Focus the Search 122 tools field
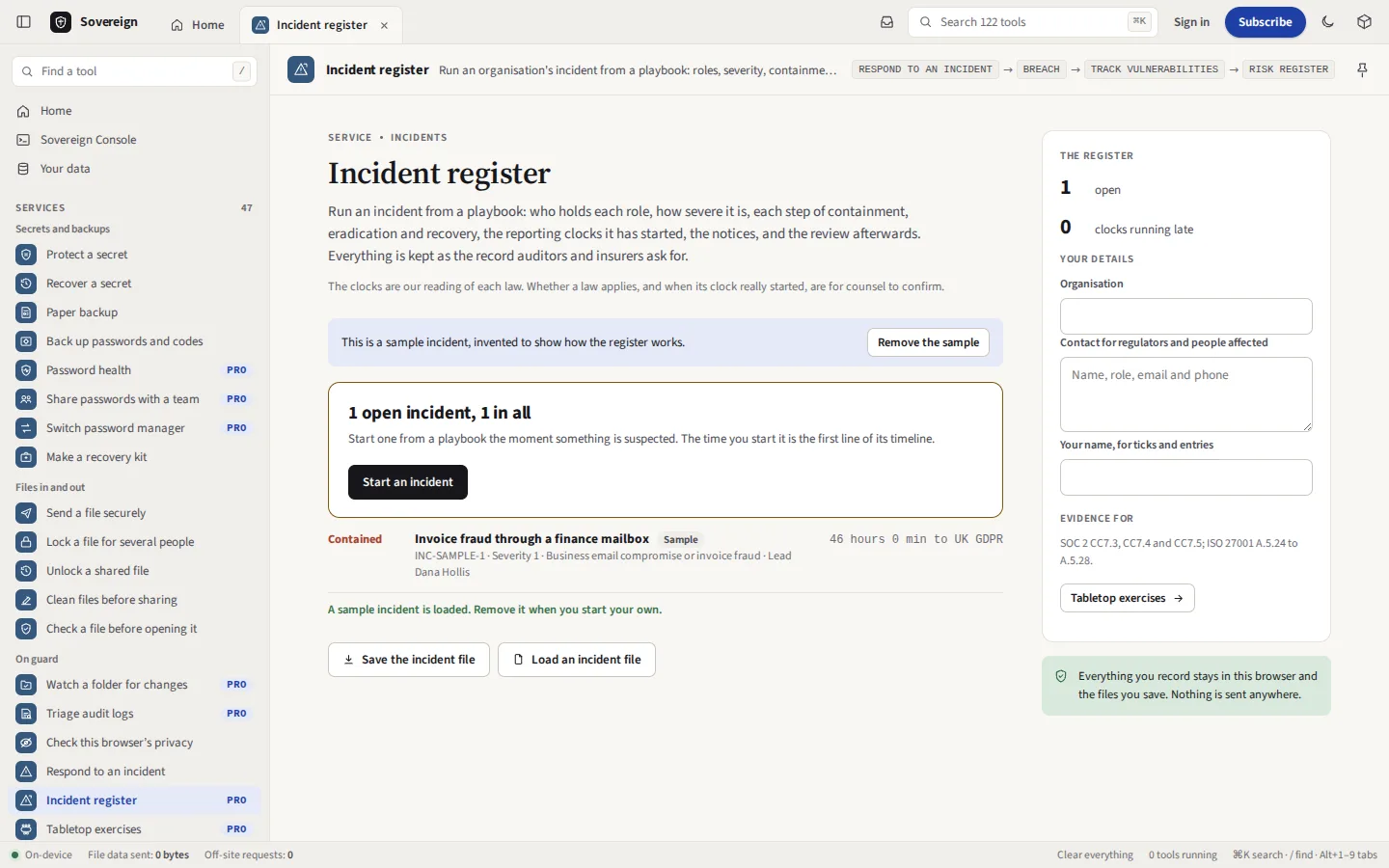 coord(1032,22)
